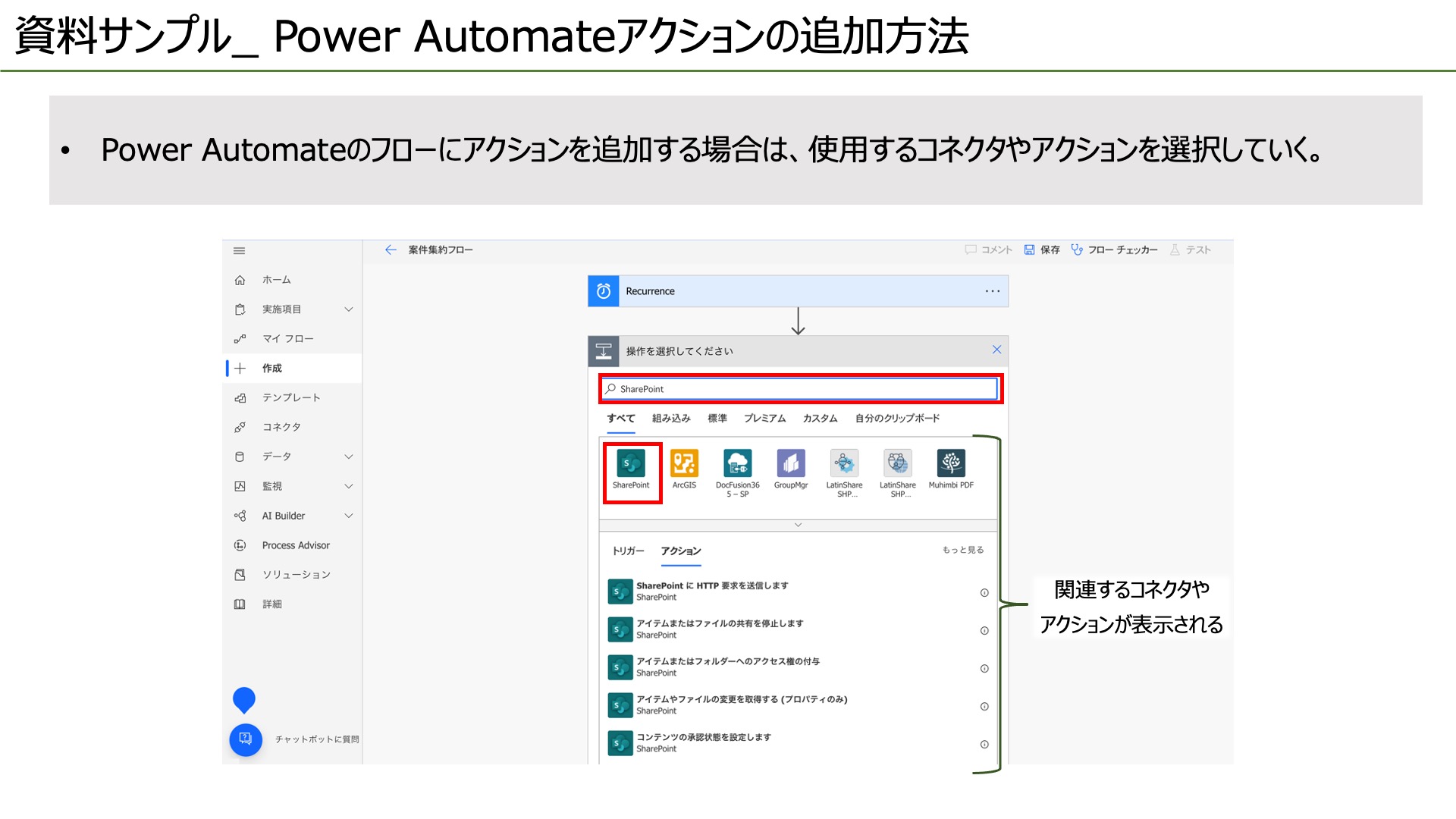Image resolution: width=1456 pixels, height=819 pixels.
Task: Open the chatbot question round icon
Action: (x=246, y=739)
